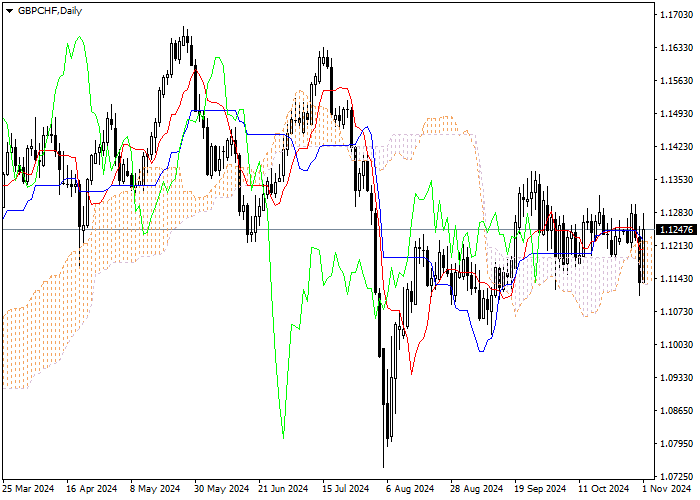Click price scale value 1.15630
Viewport: 700px width, 500px height.
[x=676, y=80]
